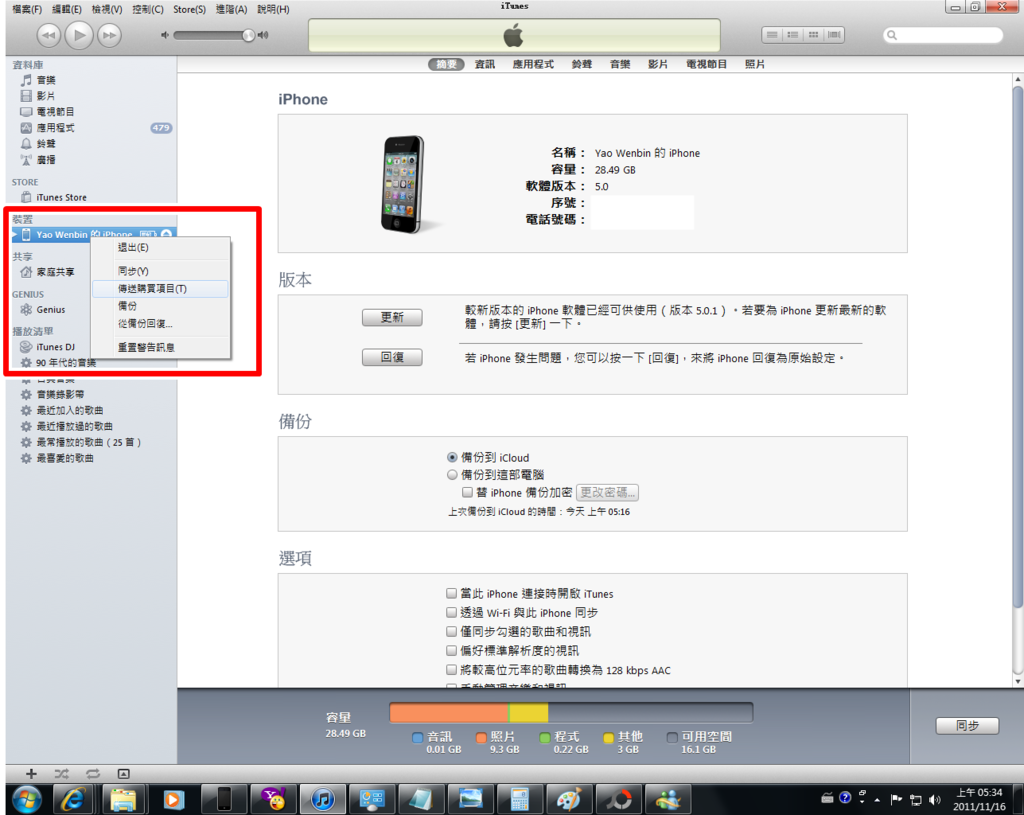
Task: Open Internet Explorer from taskbar
Action: click(72, 799)
